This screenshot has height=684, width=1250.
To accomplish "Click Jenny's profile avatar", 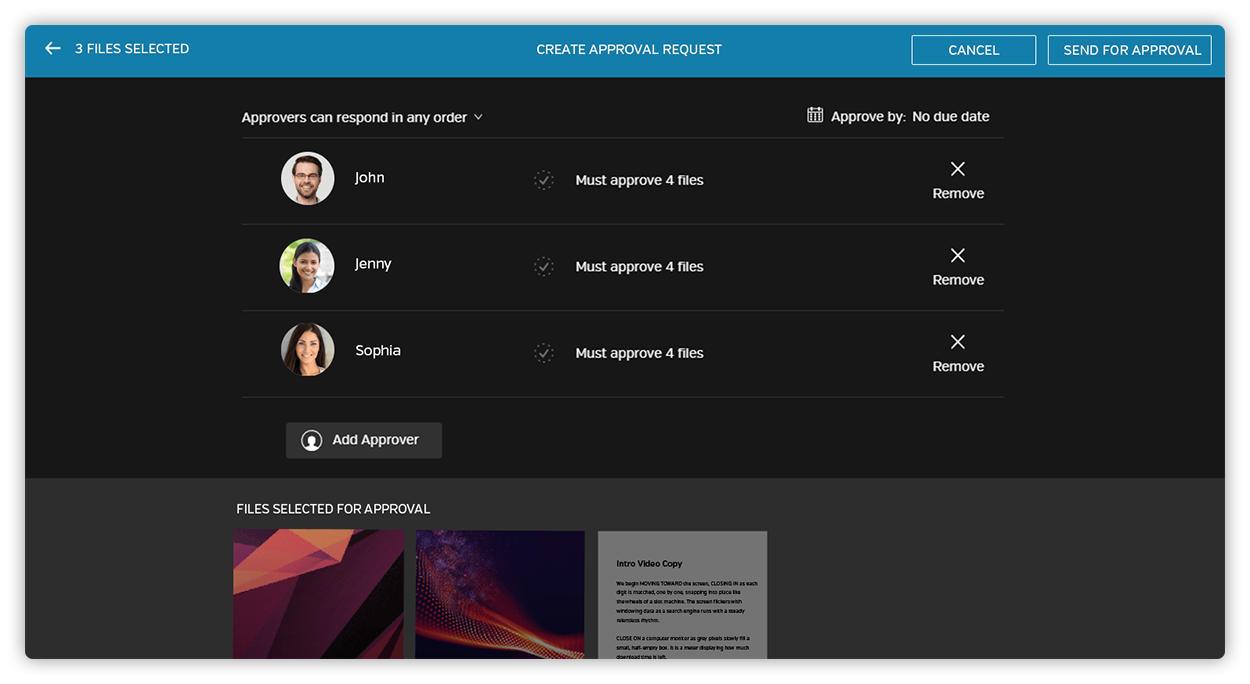I will point(307,266).
